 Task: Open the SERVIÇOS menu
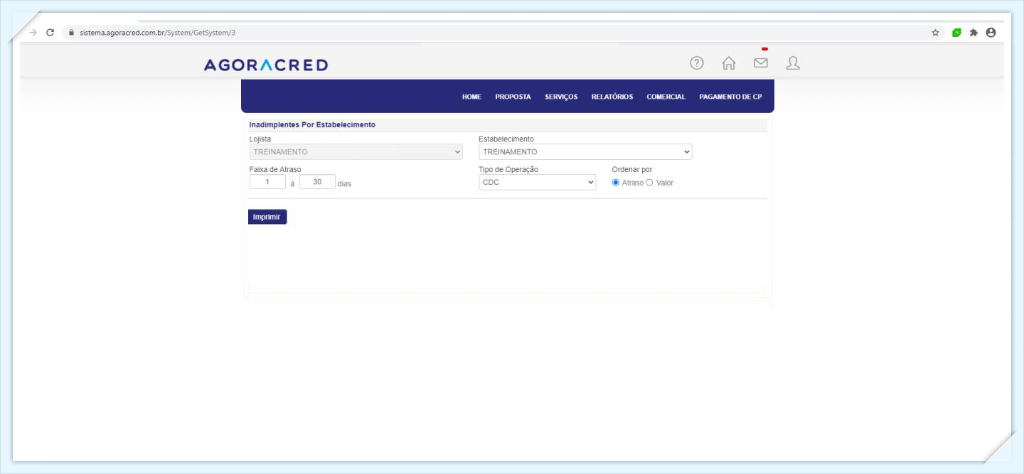click(x=561, y=97)
